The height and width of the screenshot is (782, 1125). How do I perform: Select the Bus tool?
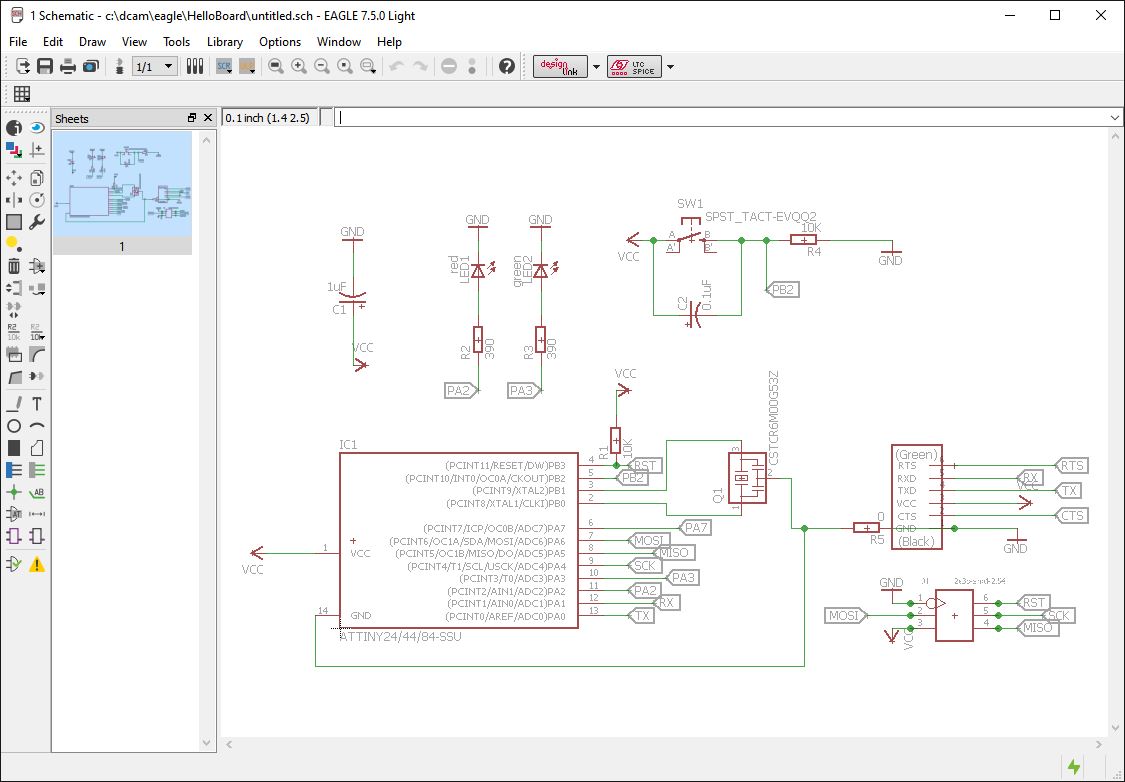pos(14,471)
